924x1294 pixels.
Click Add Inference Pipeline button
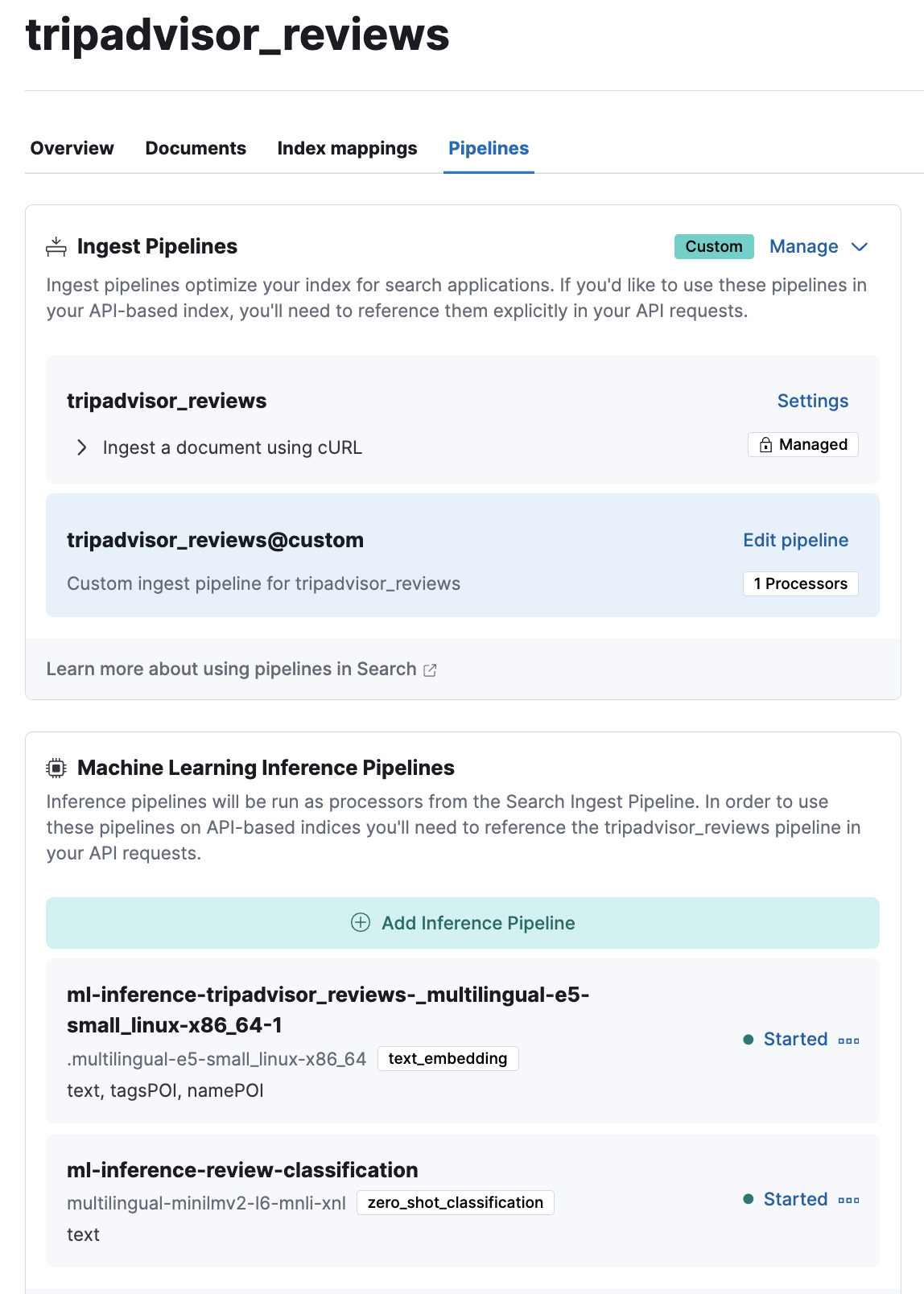tap(463, 923)
